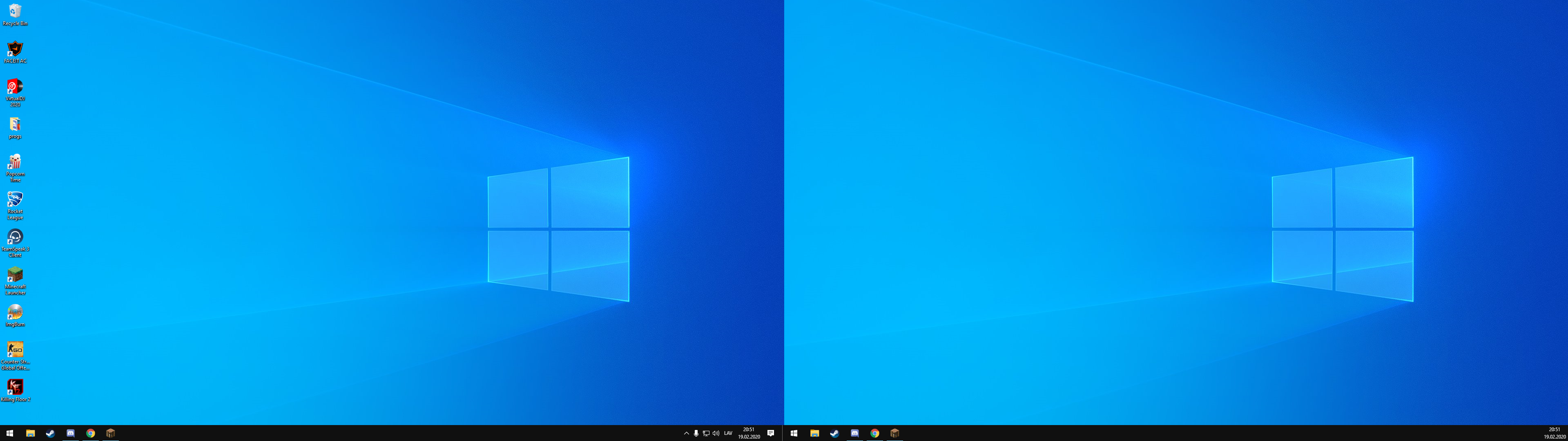Screen dimensions: 1568x441
Task: Open Start menu on right monitor taskbar
Action: 794,433
